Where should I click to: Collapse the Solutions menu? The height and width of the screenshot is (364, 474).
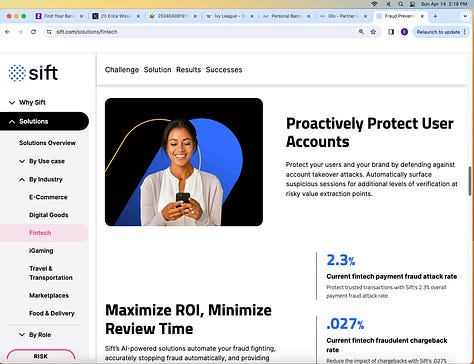44,121
